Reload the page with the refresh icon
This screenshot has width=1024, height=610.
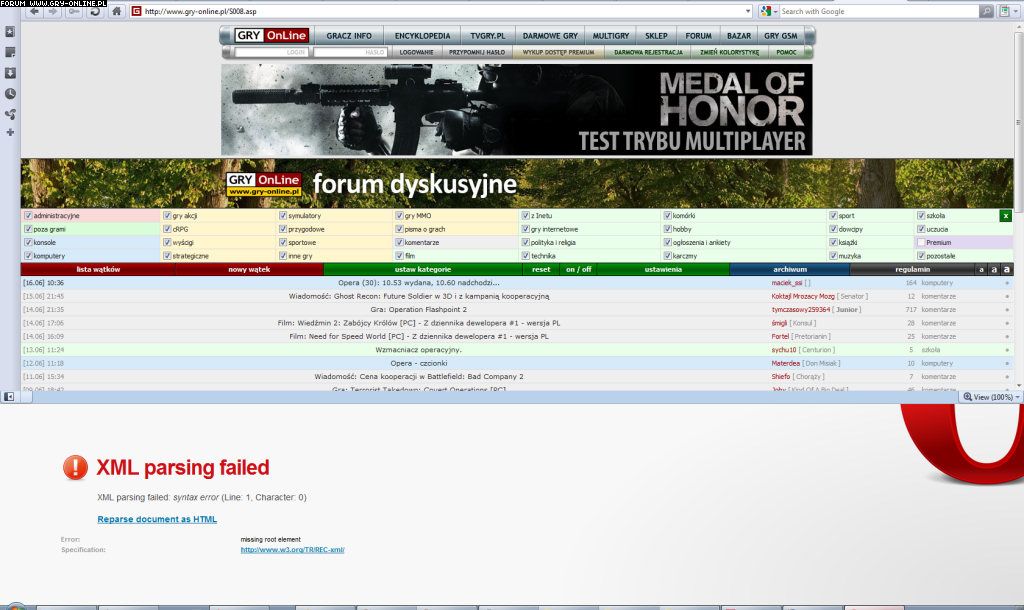[95, 11]
